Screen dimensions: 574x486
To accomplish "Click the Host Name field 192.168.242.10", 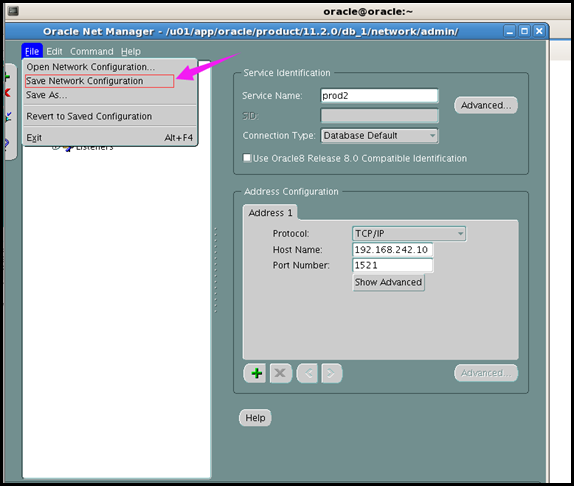I will tap(392, 250).
